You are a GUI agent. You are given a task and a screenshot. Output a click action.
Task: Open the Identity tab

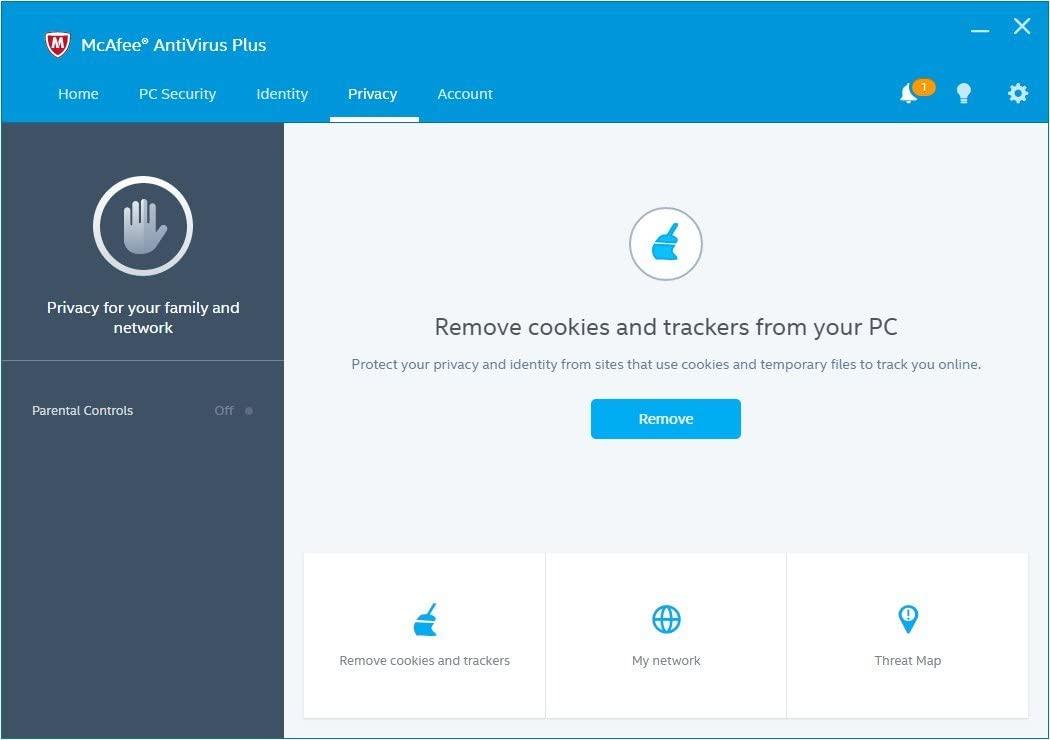click(281, 93)
